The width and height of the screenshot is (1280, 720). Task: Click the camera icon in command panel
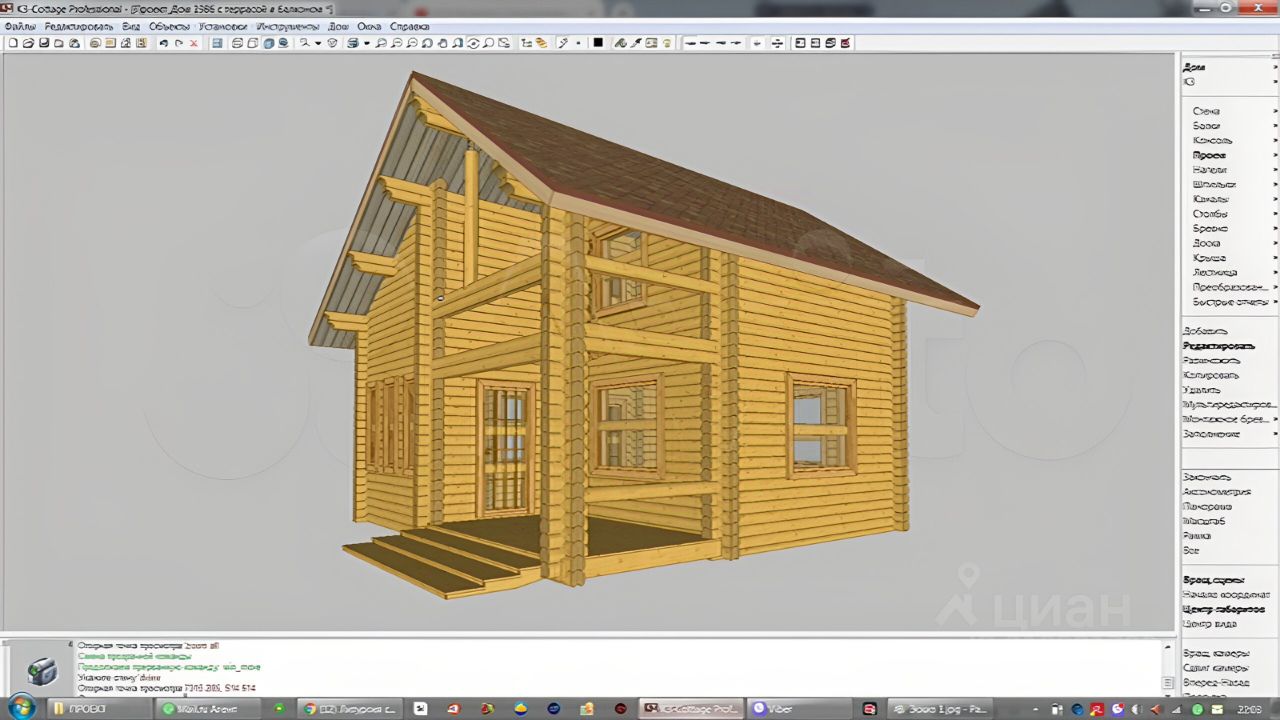[x=41, y=671]
